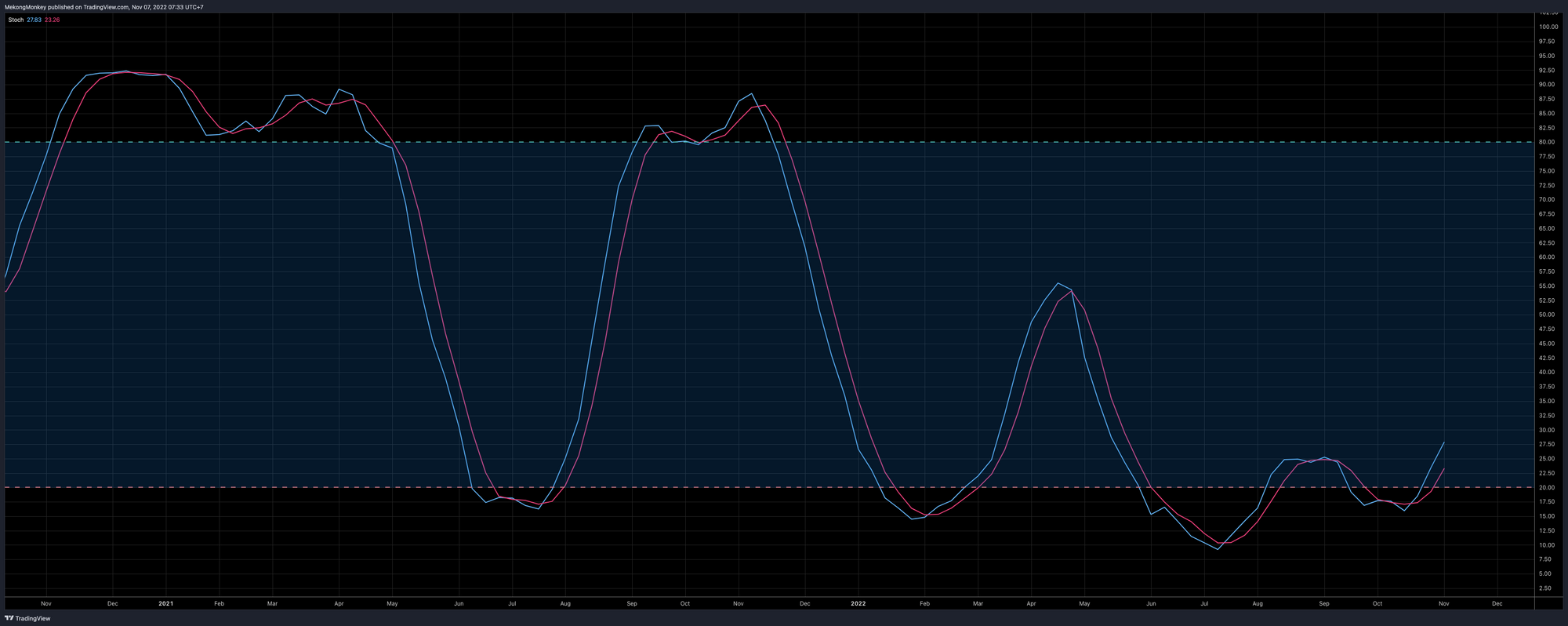Click the 30.00 price scale label

tap(1546, 430)
